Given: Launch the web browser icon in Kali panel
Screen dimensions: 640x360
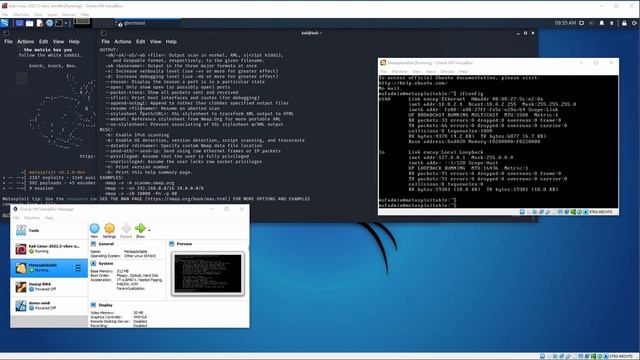Looking at the screenshot, I should 49,23.
